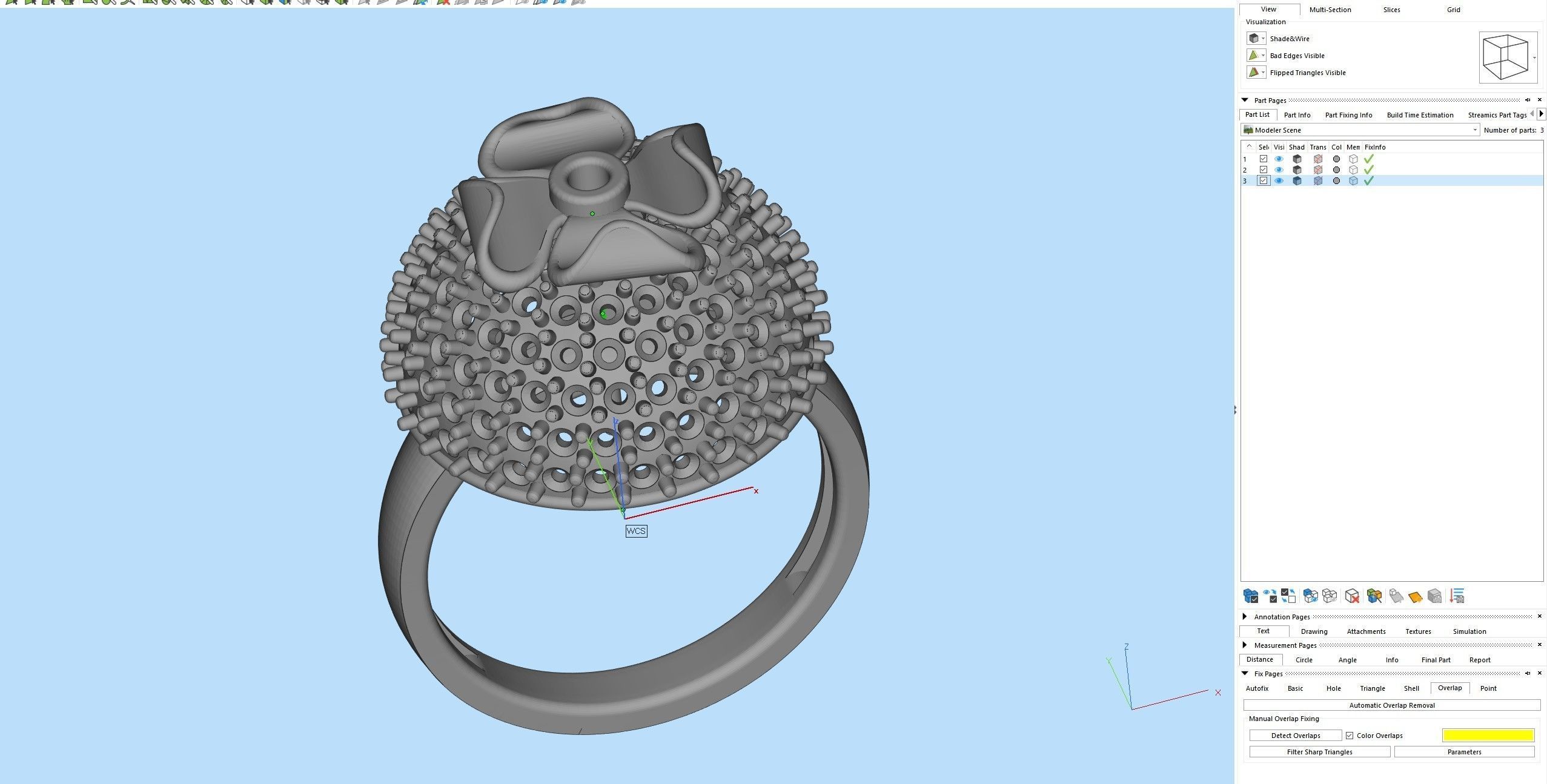Pin the Fix Pages panel

(1528, 673)
